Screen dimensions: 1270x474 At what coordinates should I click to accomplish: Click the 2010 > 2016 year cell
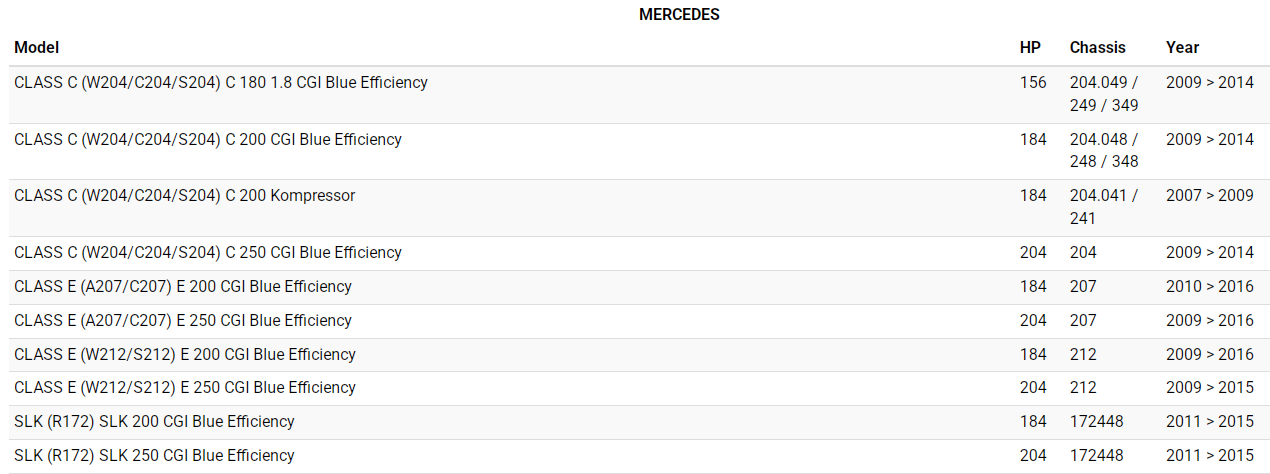point(1209,287)
